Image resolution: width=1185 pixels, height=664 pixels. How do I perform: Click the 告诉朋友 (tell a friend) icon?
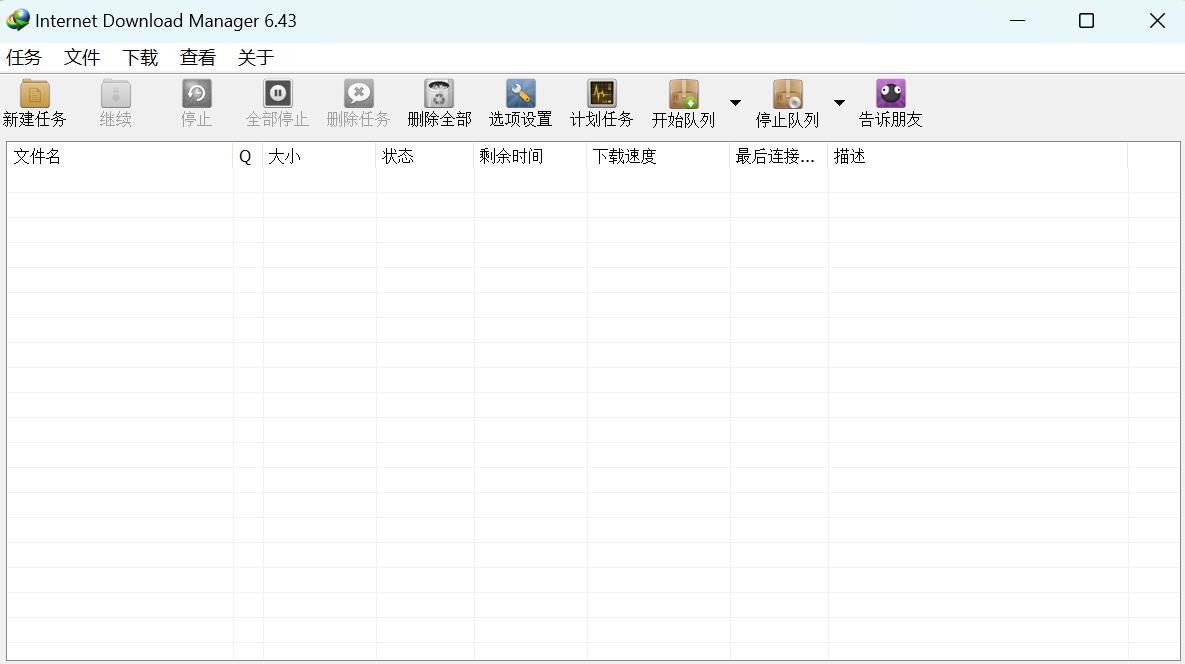coord(890,94)
